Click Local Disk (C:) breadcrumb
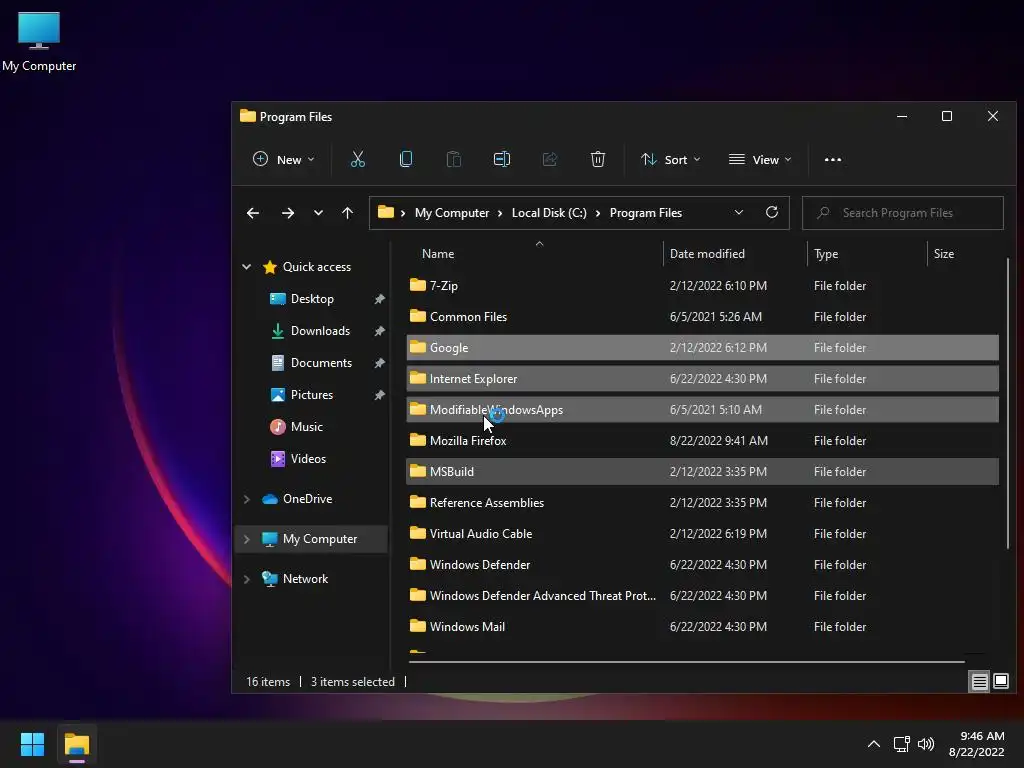Screen dimensions: 1024x768 pos(549,213)
